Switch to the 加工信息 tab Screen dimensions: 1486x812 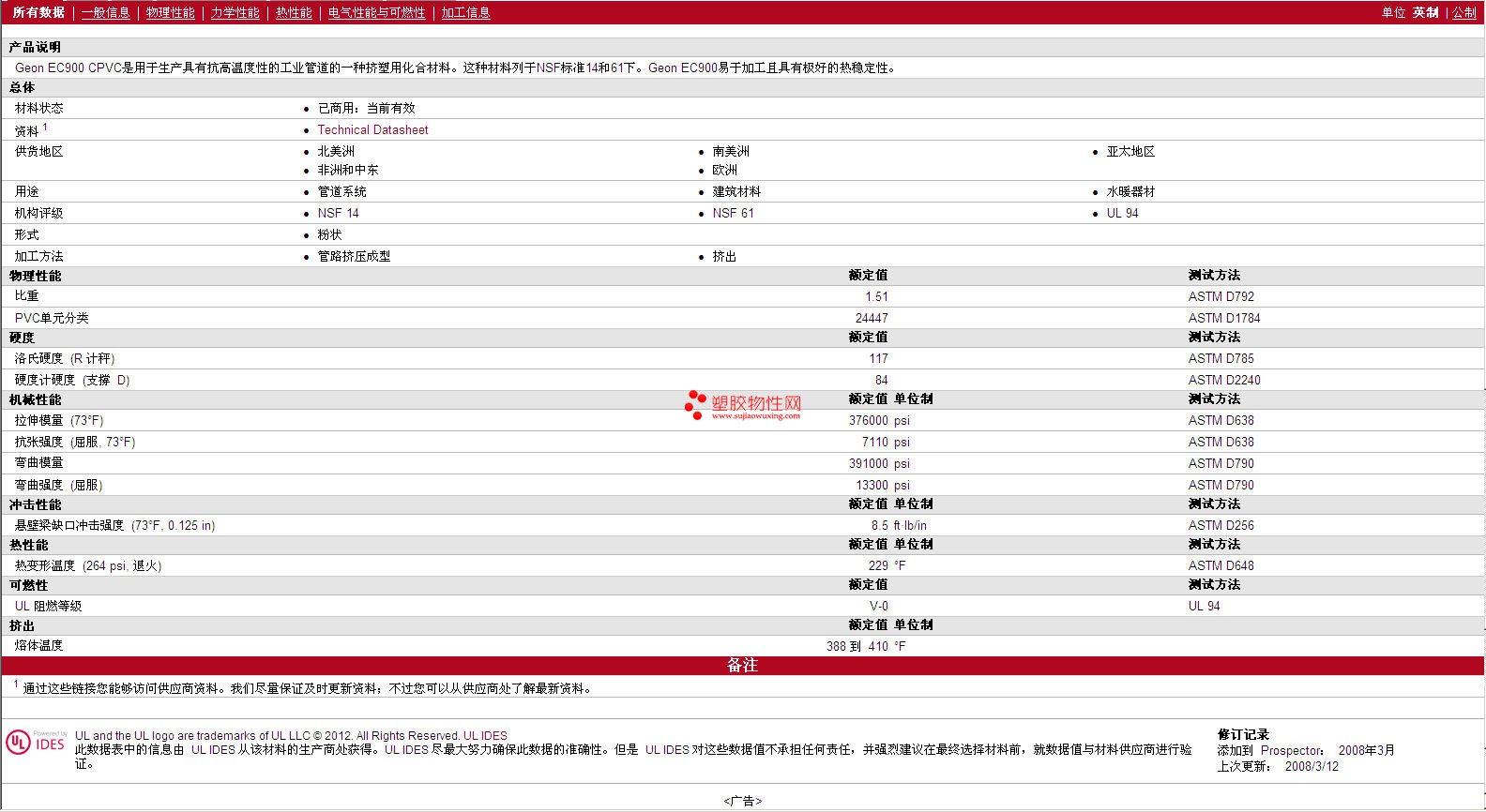click(465, 13)
